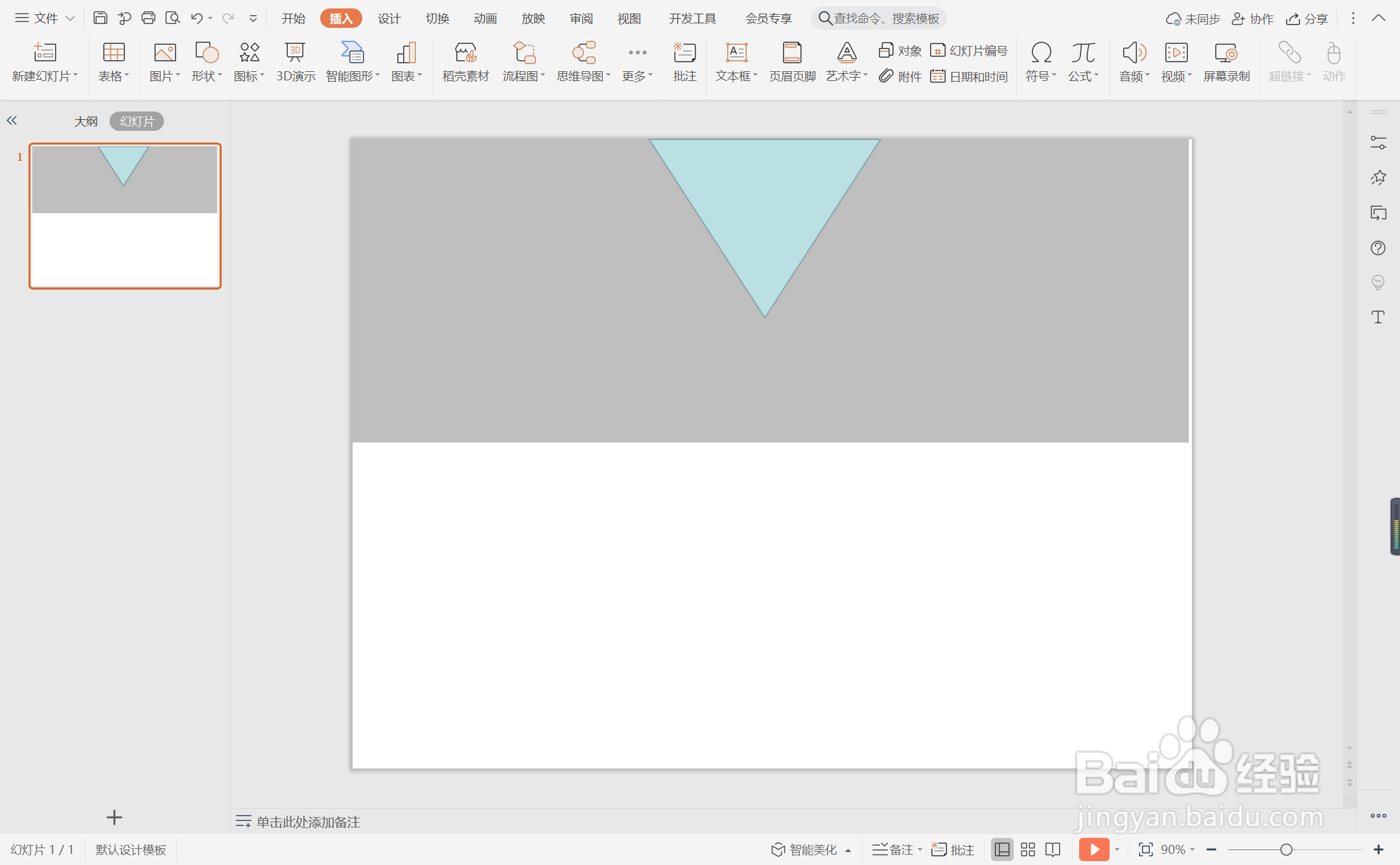Screen dimensions: 1400x865
Task: Switch to 大纲 outline tab
Action: (86, 121)
